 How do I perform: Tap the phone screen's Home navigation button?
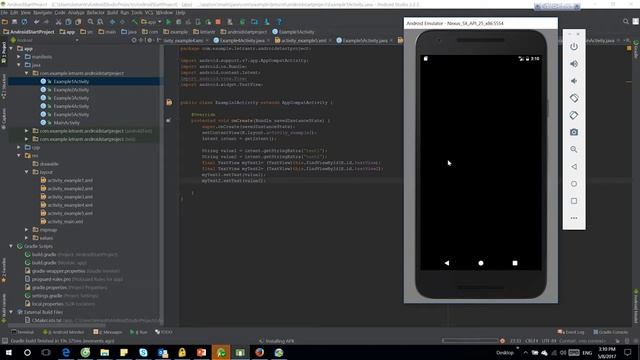point(481,263)
